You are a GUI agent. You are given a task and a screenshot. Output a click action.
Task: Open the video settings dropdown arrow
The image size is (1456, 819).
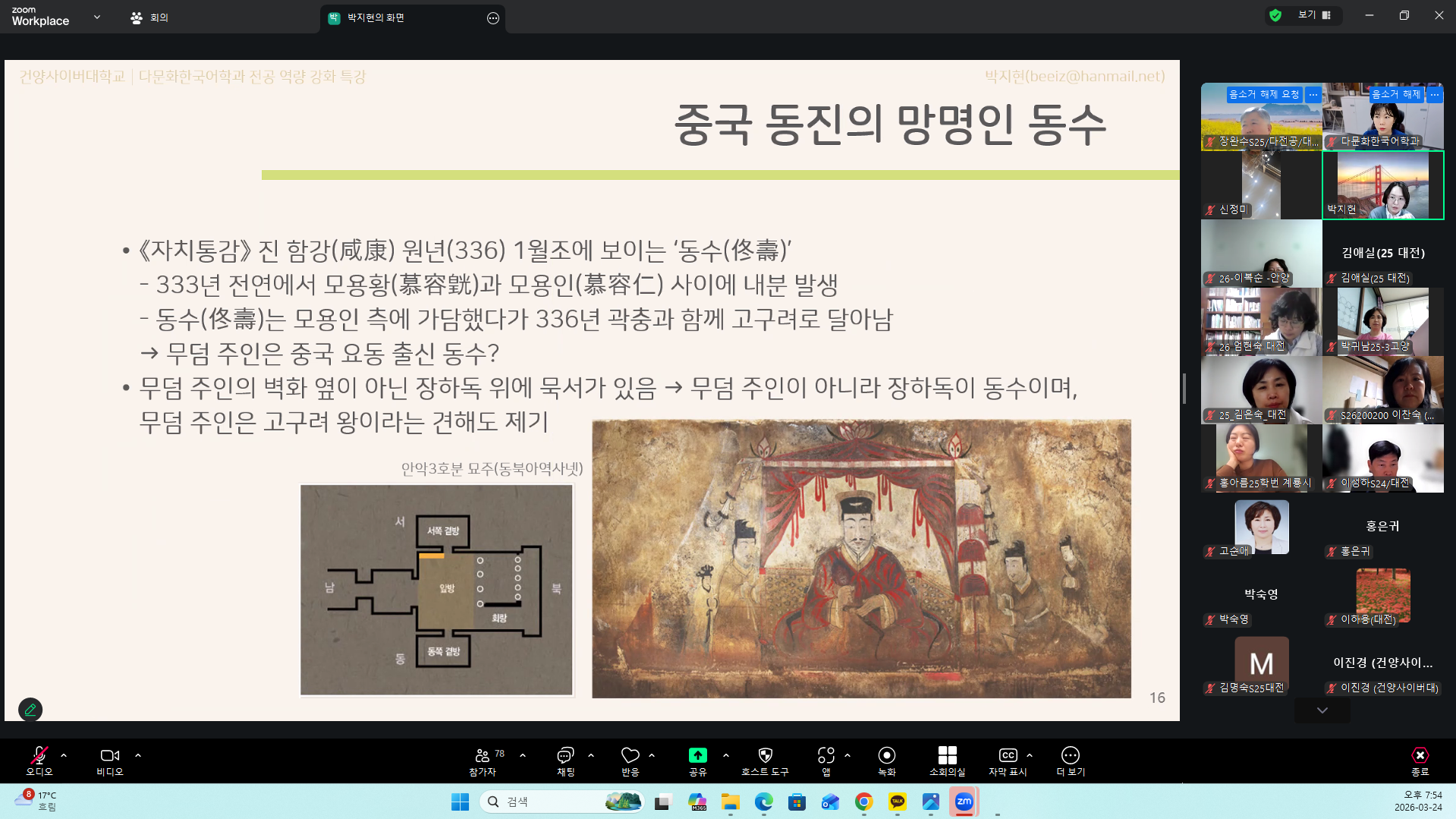137,754
